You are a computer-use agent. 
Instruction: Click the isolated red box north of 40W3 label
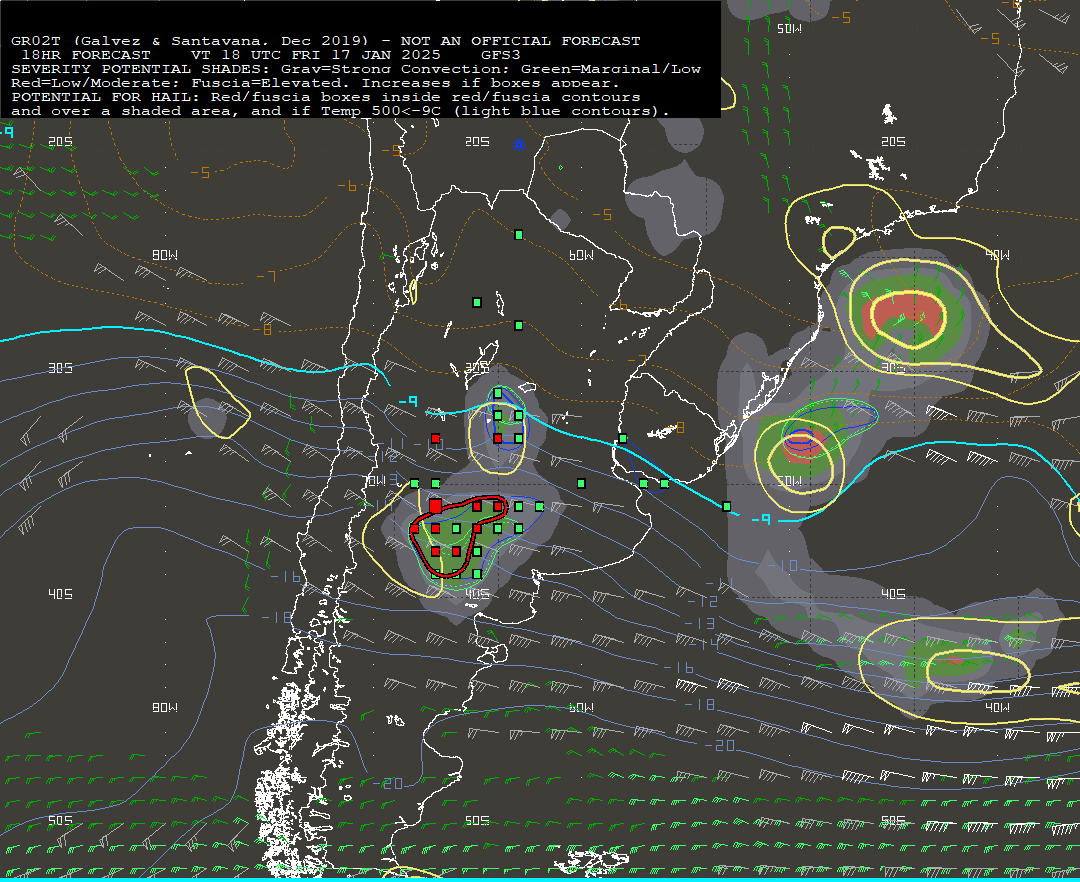pos(435,439)
